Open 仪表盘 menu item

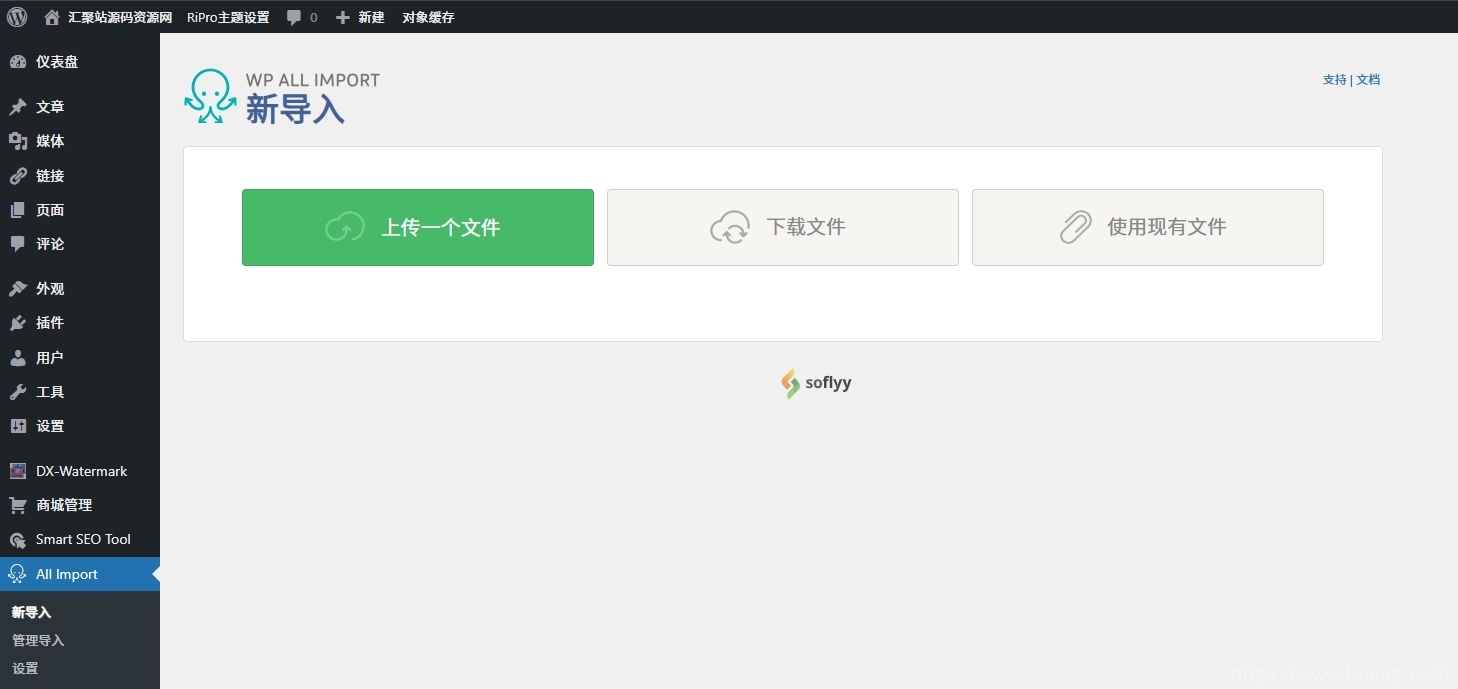[x=80, y=61]
